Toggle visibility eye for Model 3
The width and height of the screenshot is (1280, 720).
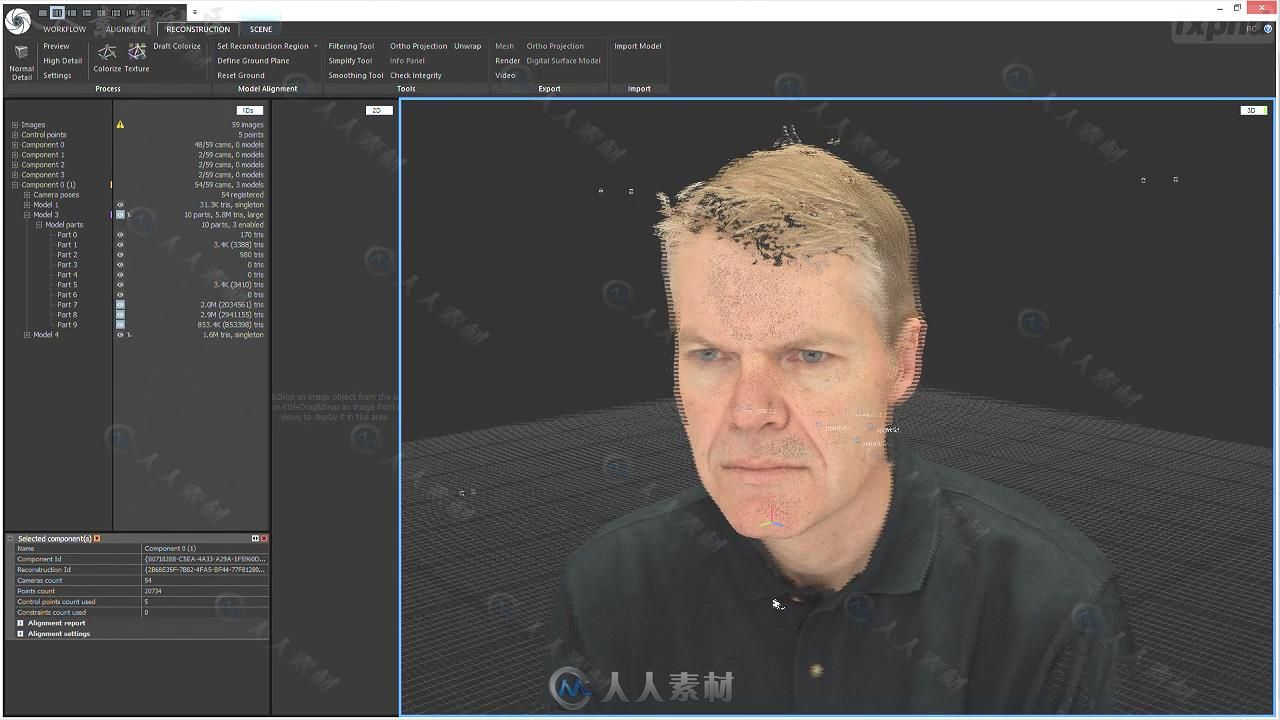pos(120,215)
